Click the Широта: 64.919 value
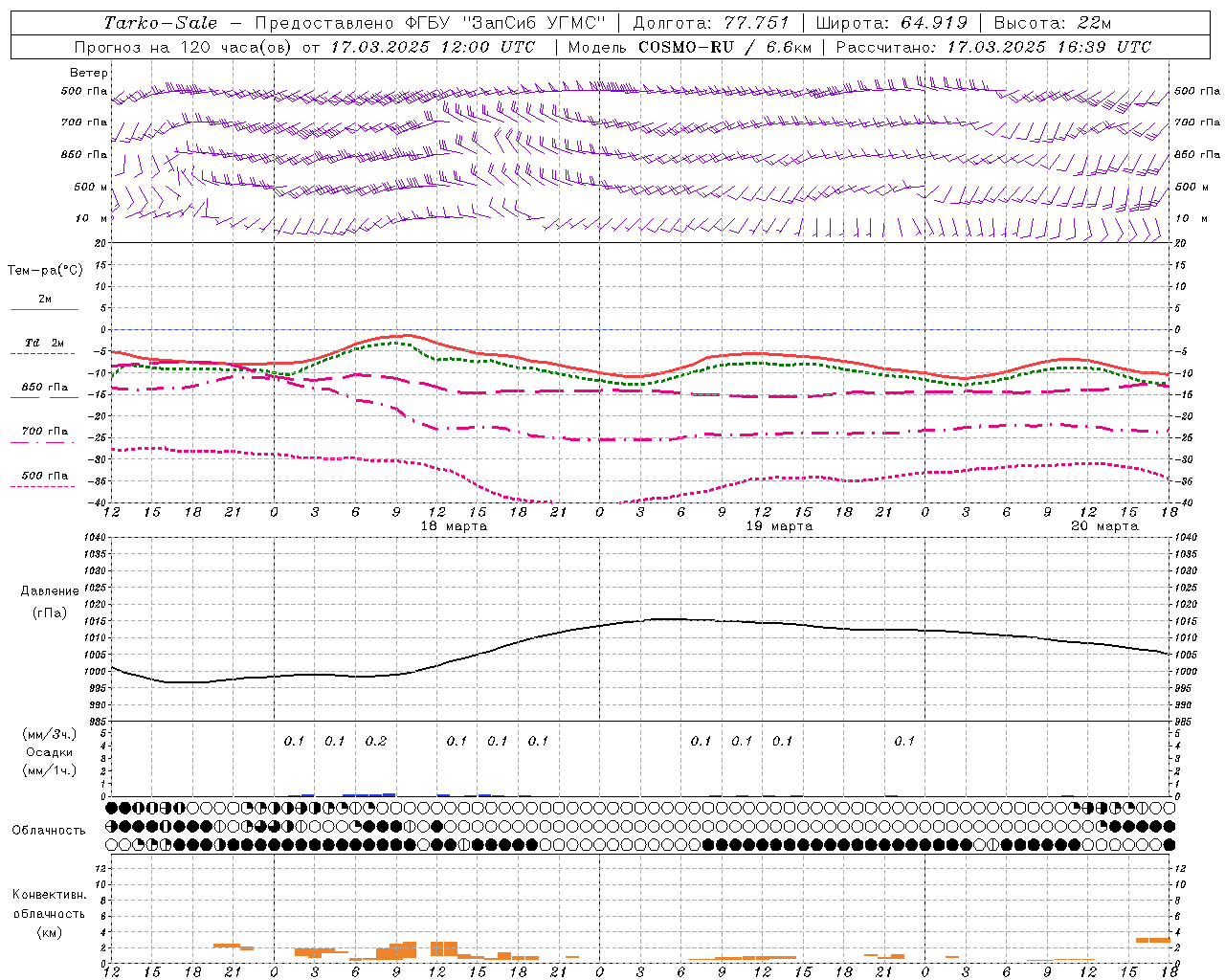This screenshot has height=980, width=1225. (892, 23)
